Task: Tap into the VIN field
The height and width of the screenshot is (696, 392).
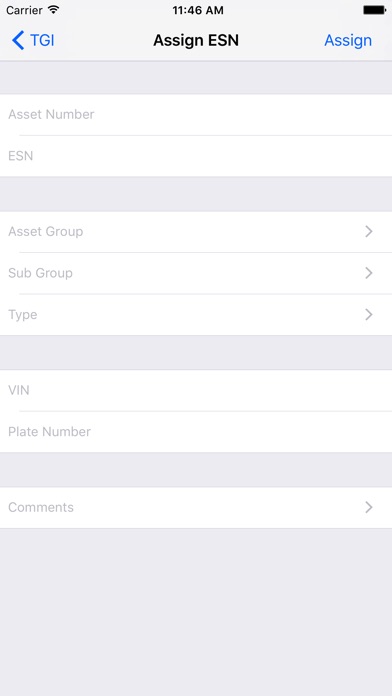Action: (x=196, y=391)
